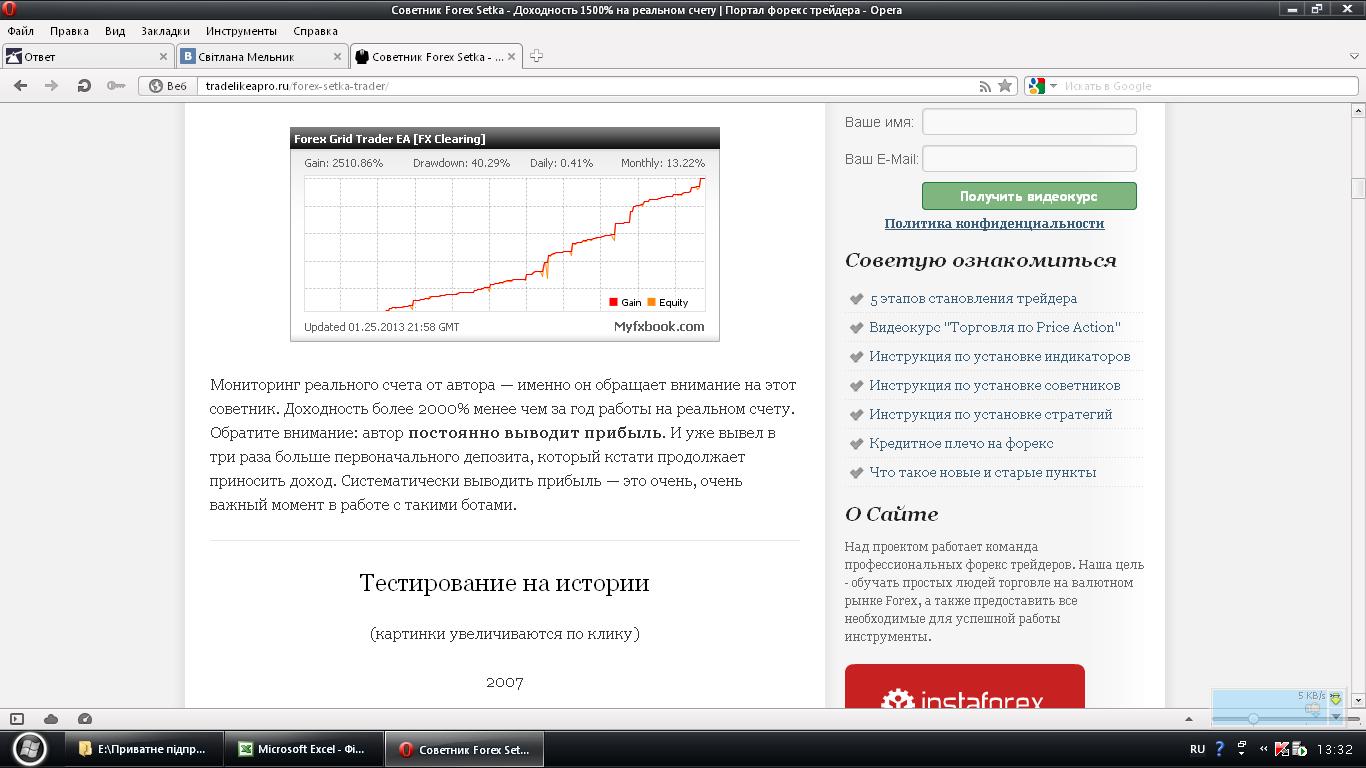Open the Инструменты menu
Viewport: 1366px width, 768px height.
pos(241,31)
